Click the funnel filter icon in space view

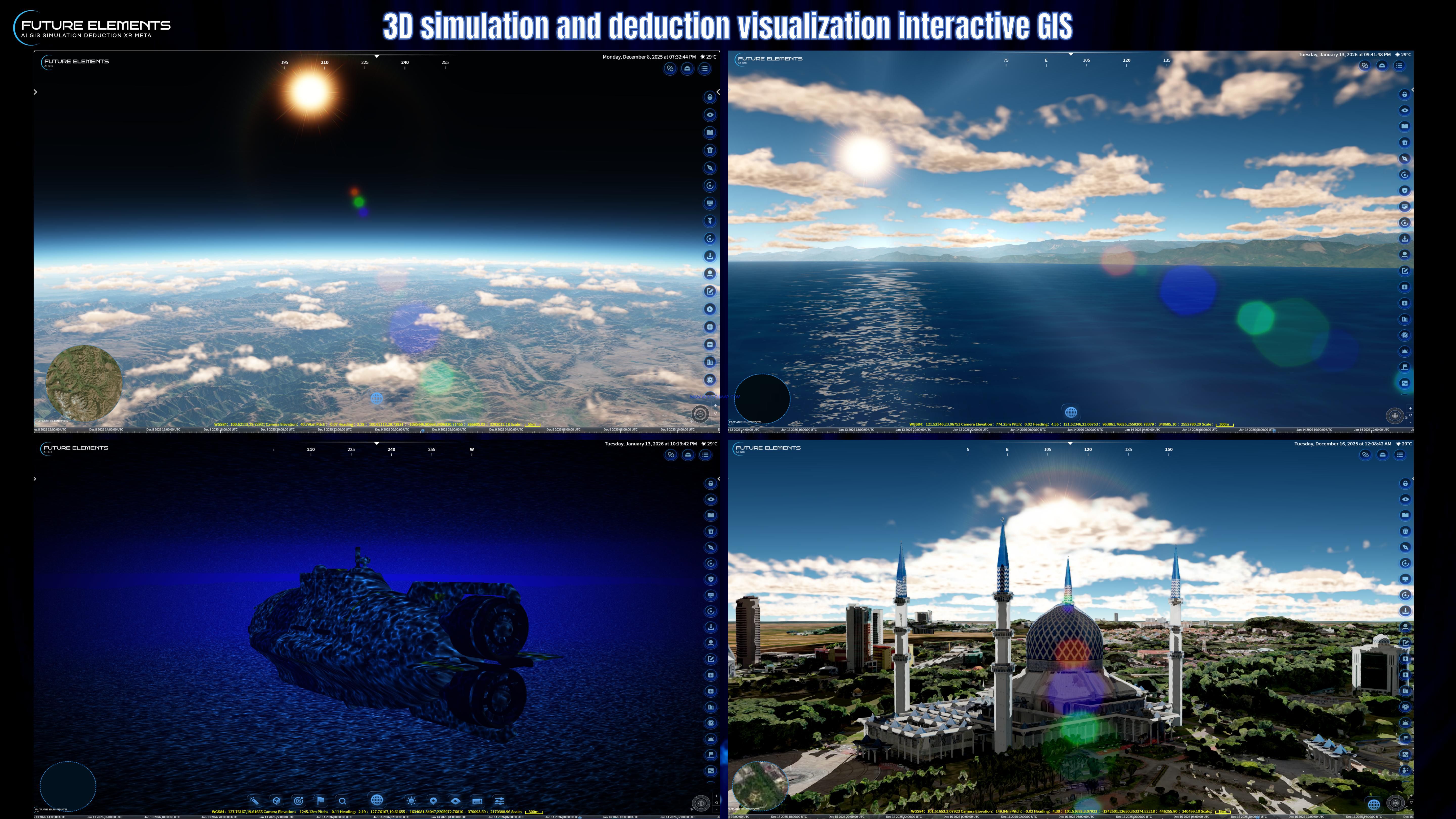pyautogui.click(x=710, y=221)
